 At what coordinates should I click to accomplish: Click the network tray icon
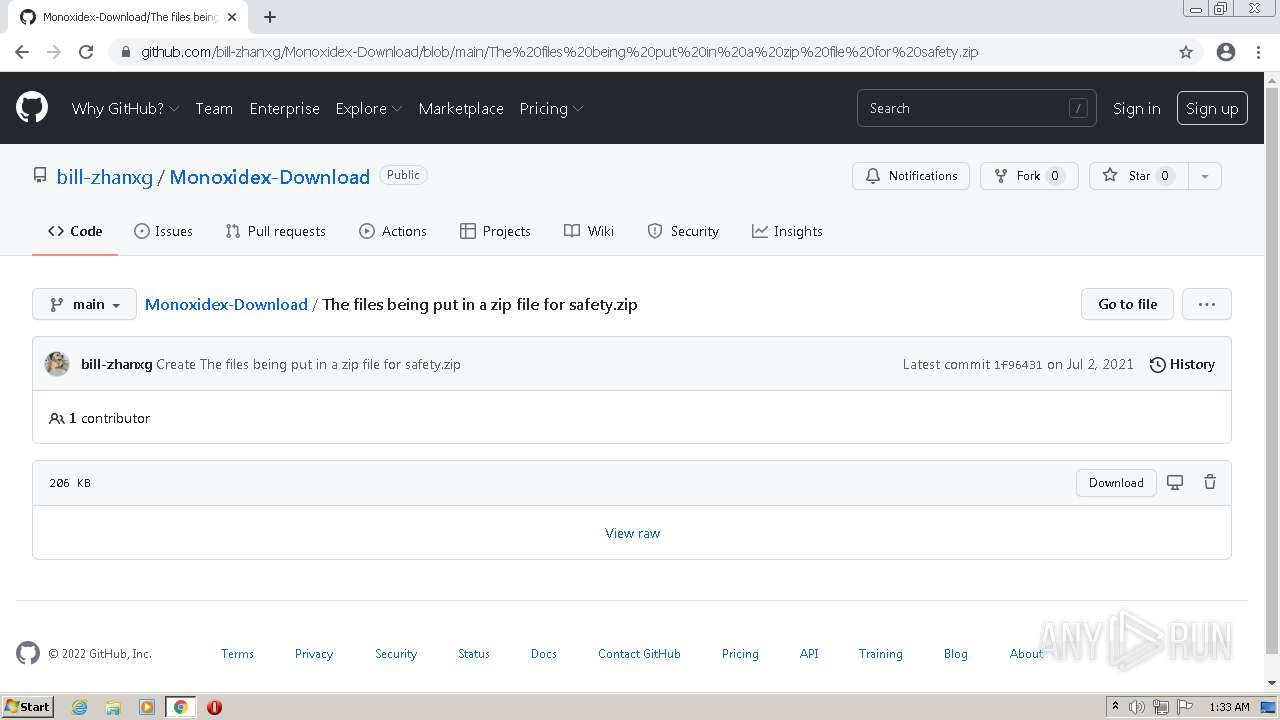pyautogui.click(x=1161, y=707)
